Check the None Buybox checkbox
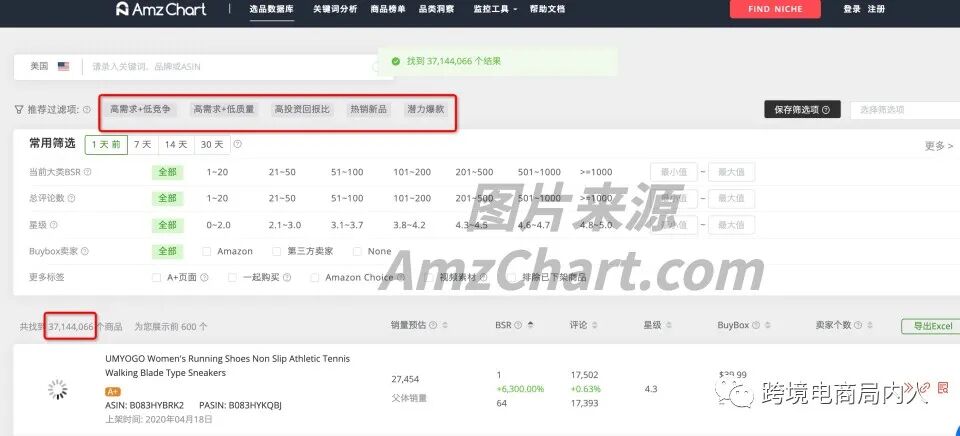This screenshot has height=436, width=960. point(357,251)
